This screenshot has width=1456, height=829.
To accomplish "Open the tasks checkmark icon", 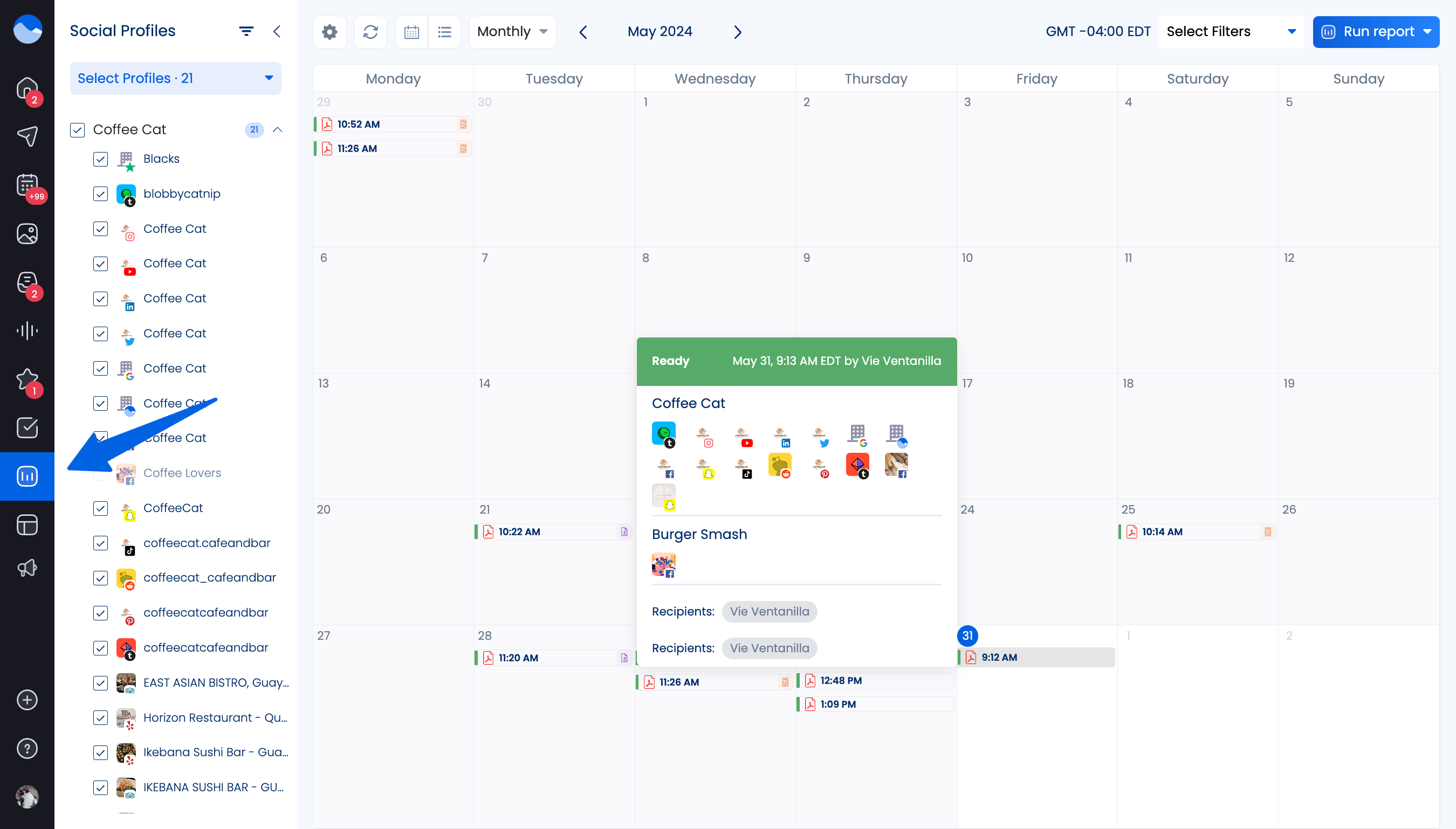I will (27, 427).
